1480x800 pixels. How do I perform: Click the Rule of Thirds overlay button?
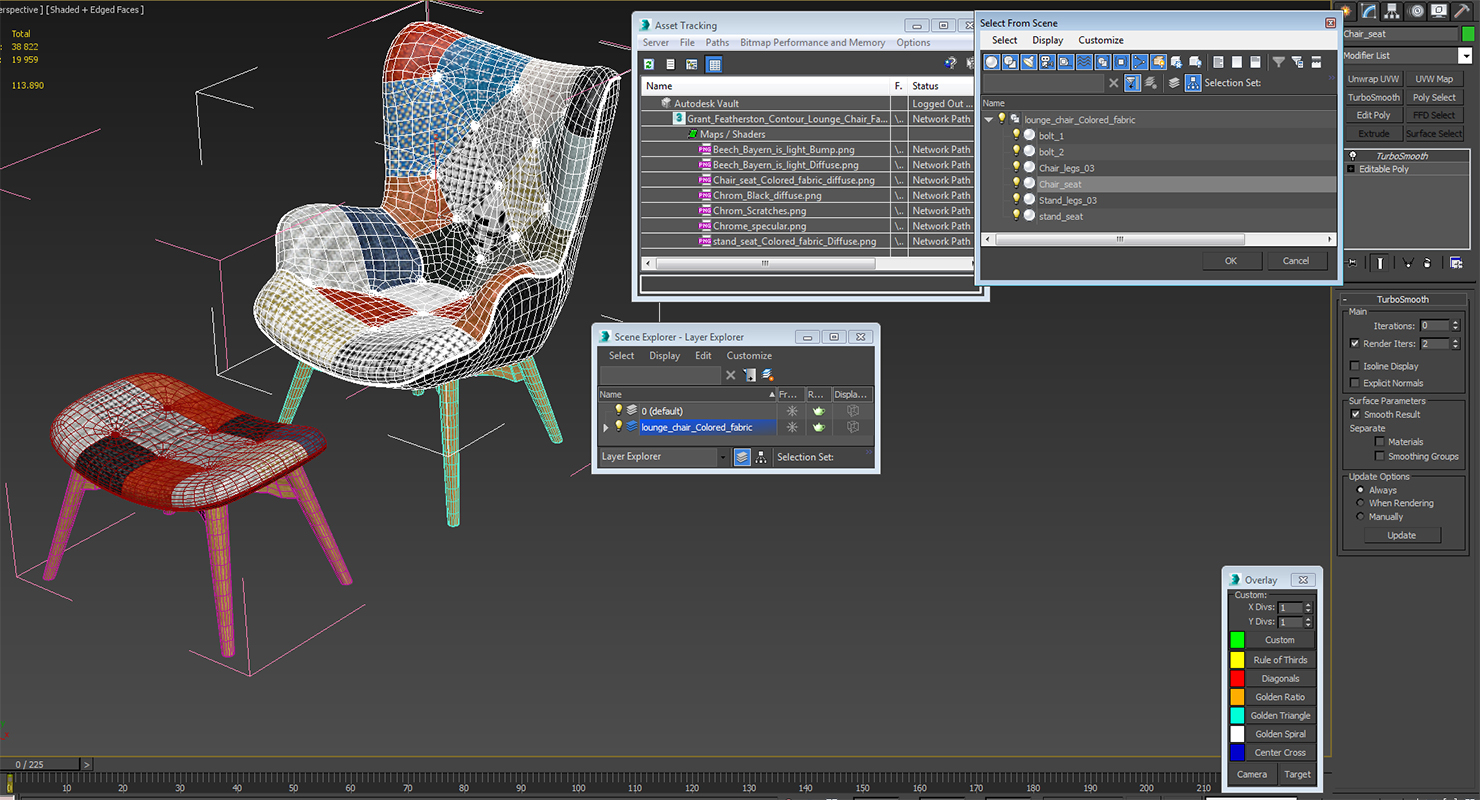coord(1280,660)
